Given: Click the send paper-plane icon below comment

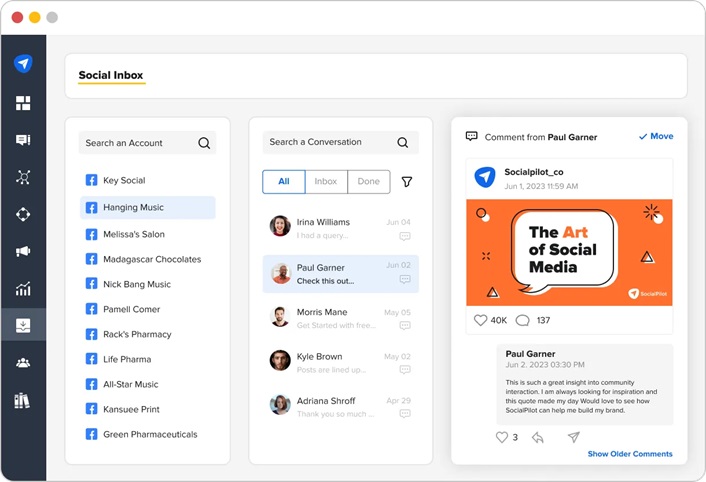Looking at the screenshot, I should coord(573,437).
